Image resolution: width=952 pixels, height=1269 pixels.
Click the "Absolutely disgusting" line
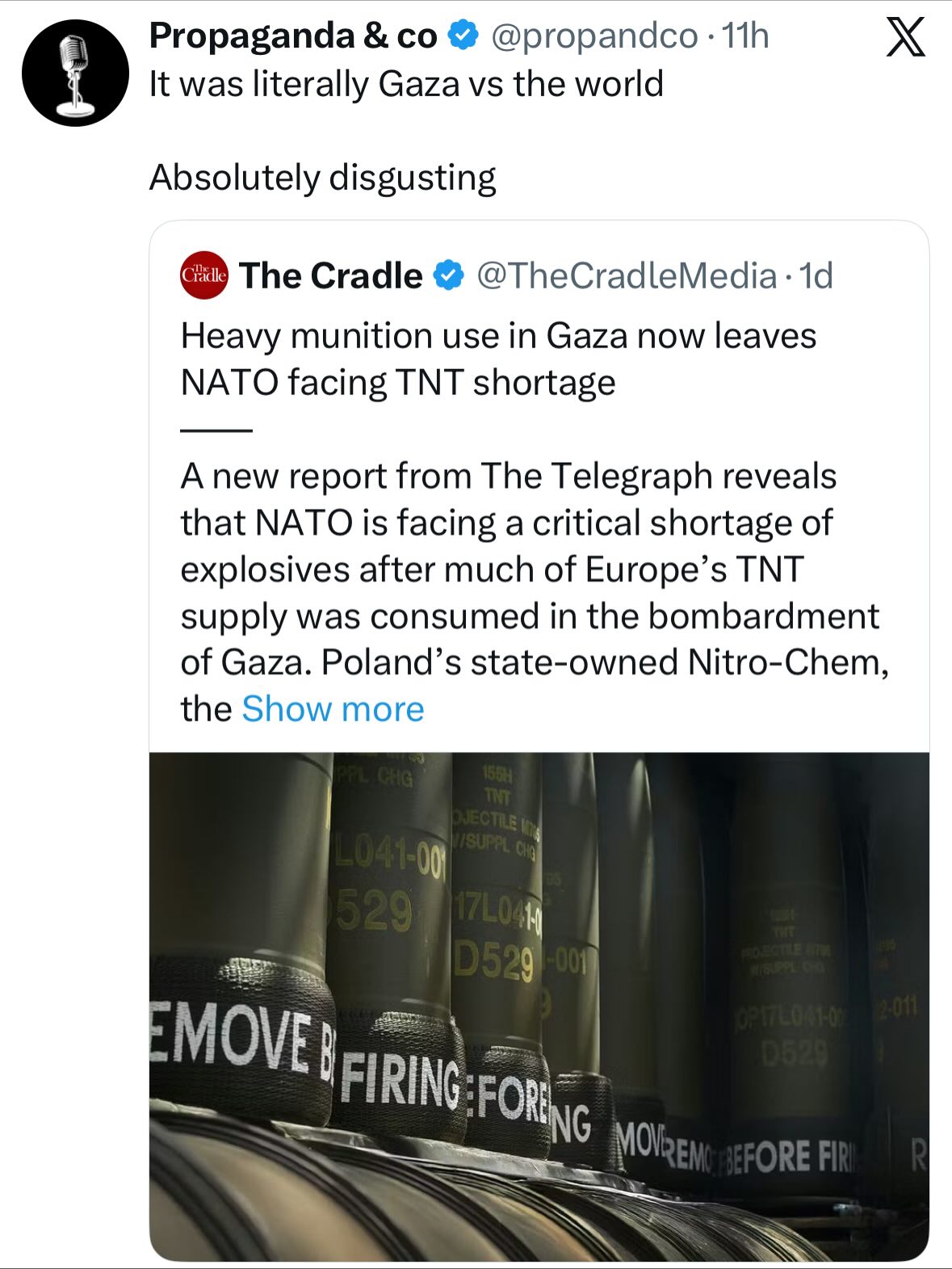322,178
